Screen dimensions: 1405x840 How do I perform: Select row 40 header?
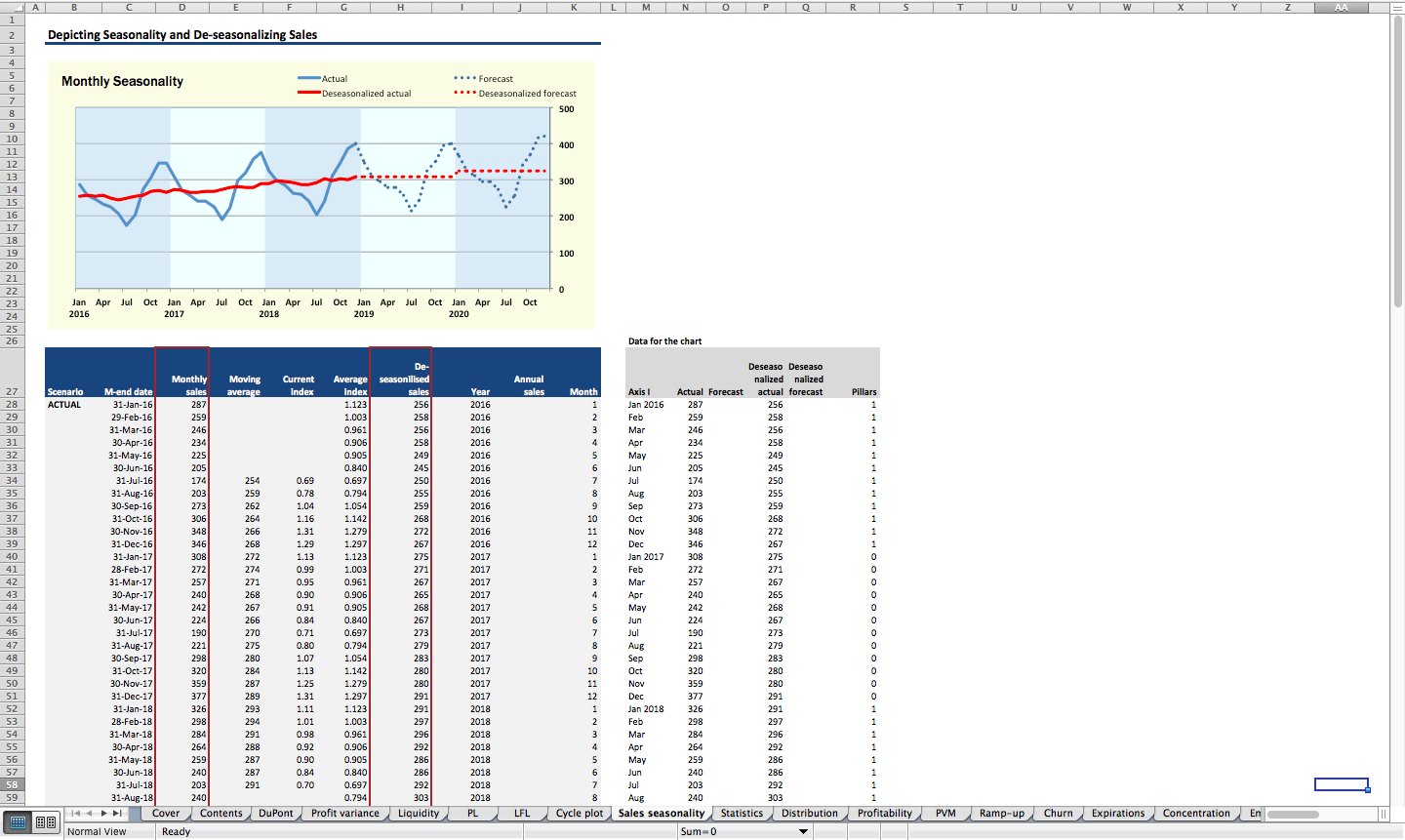pyautogui.click(x=12, y=556)
